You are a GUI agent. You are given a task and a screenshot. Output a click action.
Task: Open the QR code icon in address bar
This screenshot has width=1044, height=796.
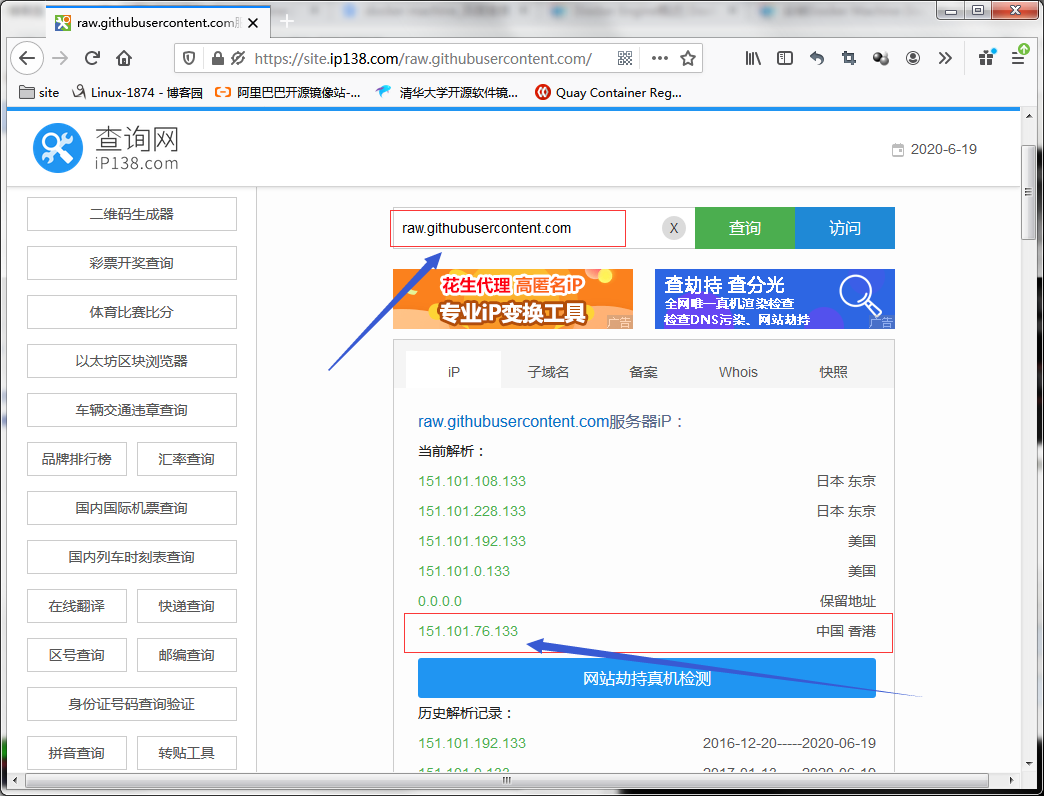(x=625, y=58)
